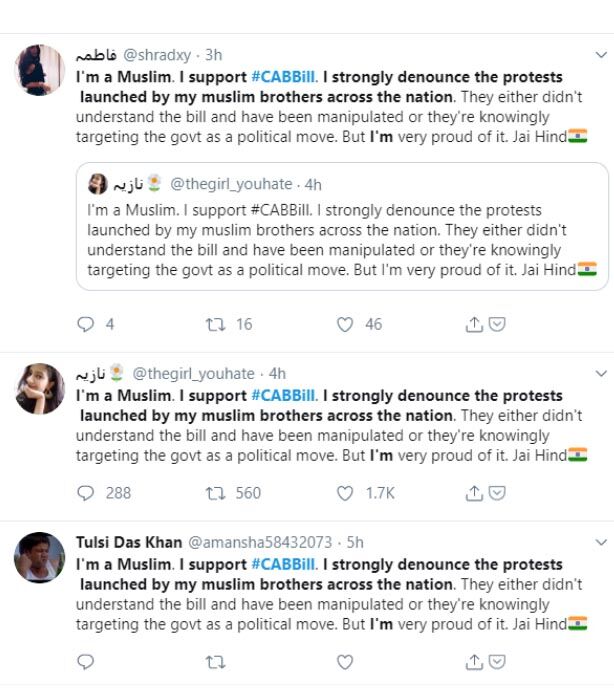614x691 pixels.
Task: Open the caret menu on Tulsi Das Khan's tweet
Action: click(600, 542)
